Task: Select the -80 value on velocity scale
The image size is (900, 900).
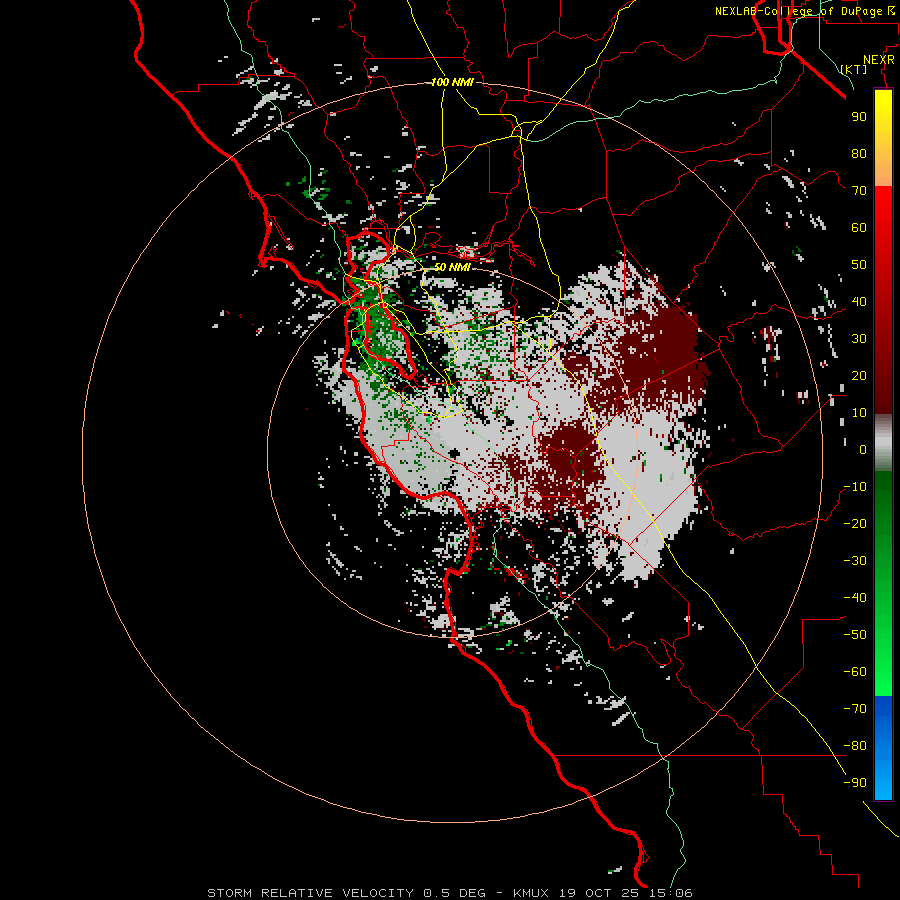Action: coord(855,746)
